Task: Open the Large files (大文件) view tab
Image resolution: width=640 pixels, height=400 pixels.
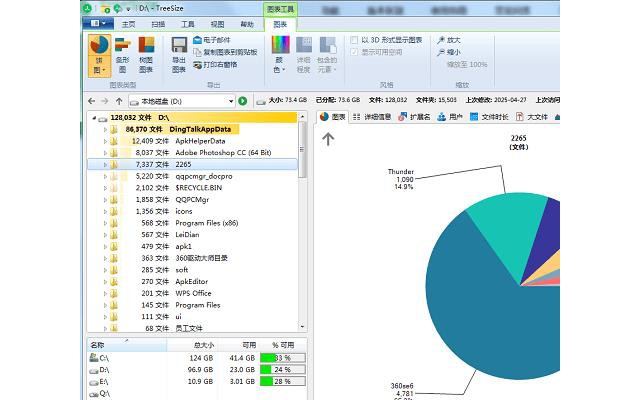Action: (531, 117)
